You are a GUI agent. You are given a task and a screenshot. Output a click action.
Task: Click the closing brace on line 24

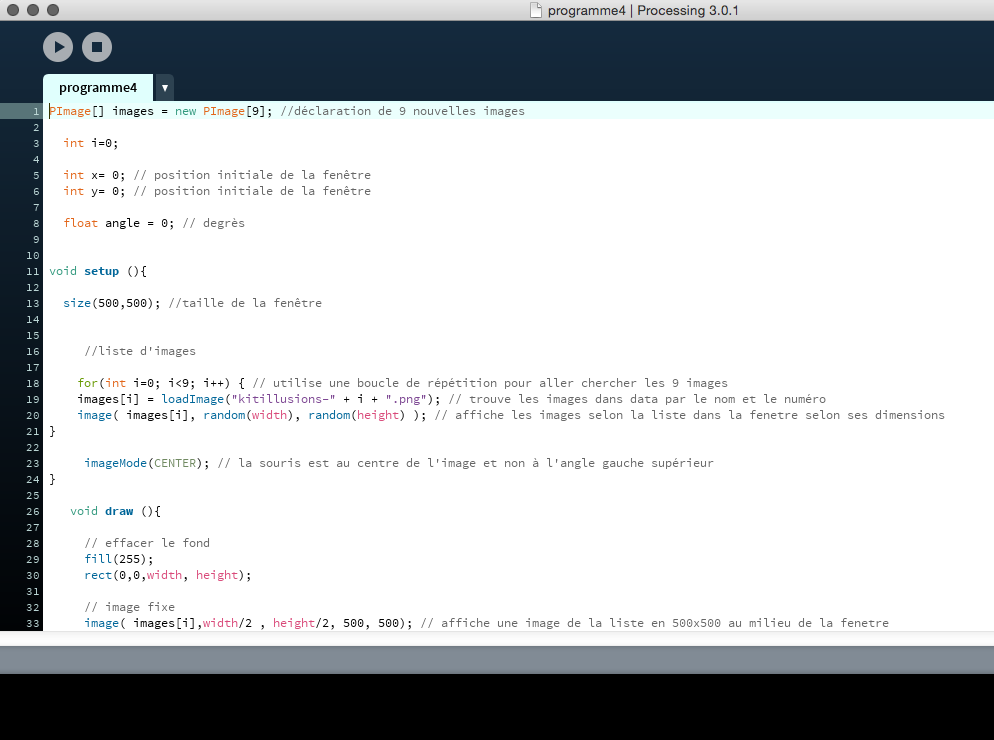pyautogui.click(x=53, y=479)
